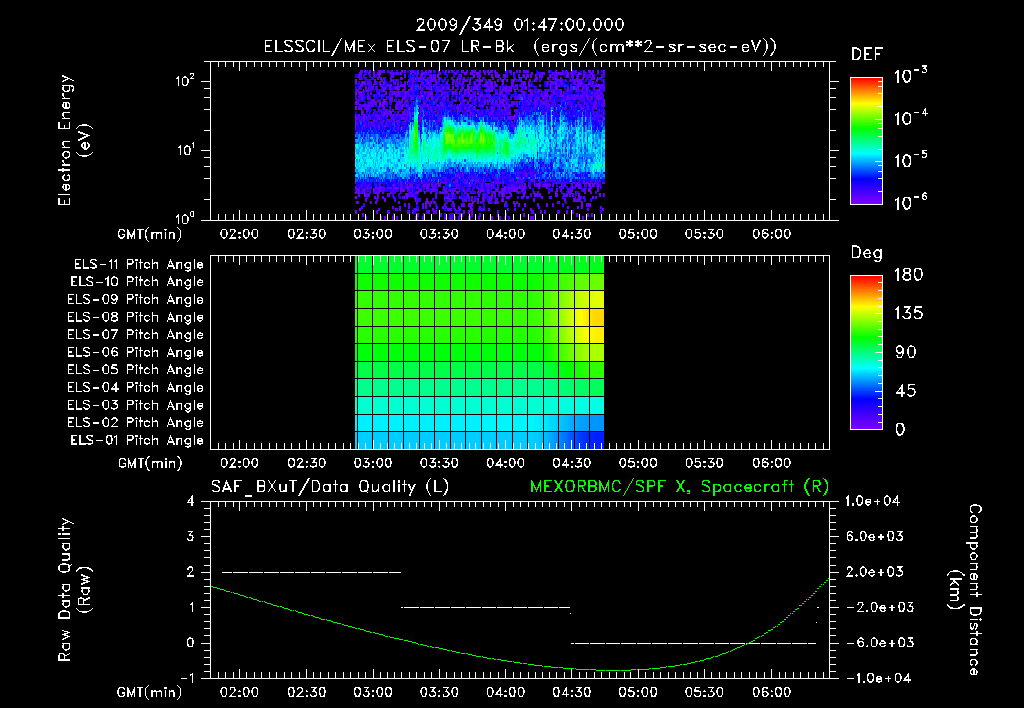Click the DEF color bar label

(866, 54)
